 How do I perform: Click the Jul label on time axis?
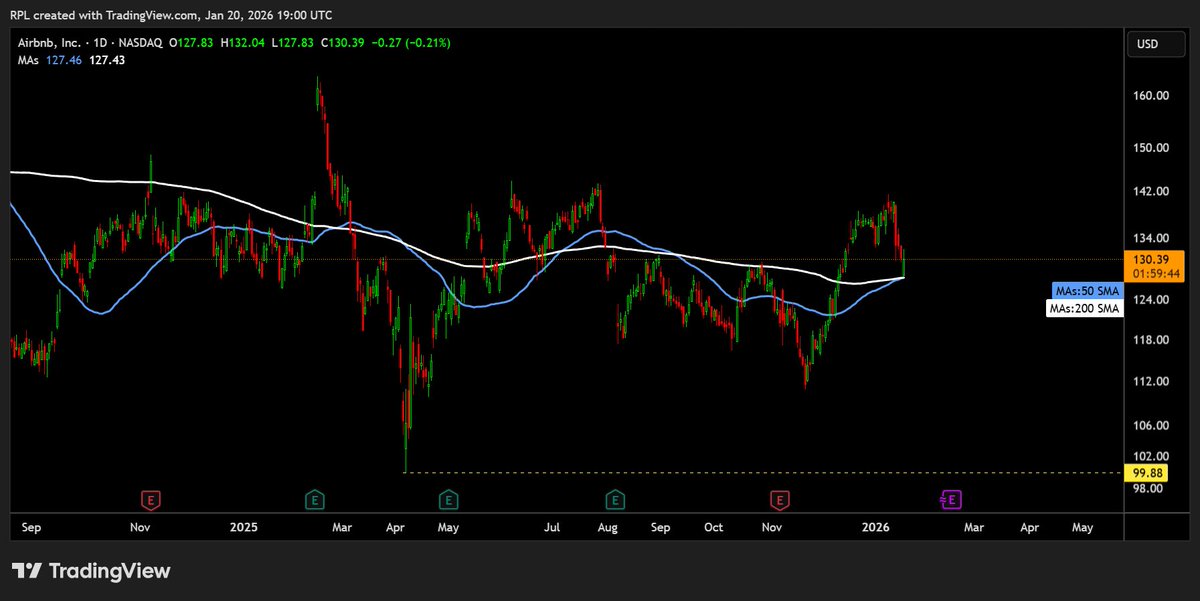tap(552, 526)
